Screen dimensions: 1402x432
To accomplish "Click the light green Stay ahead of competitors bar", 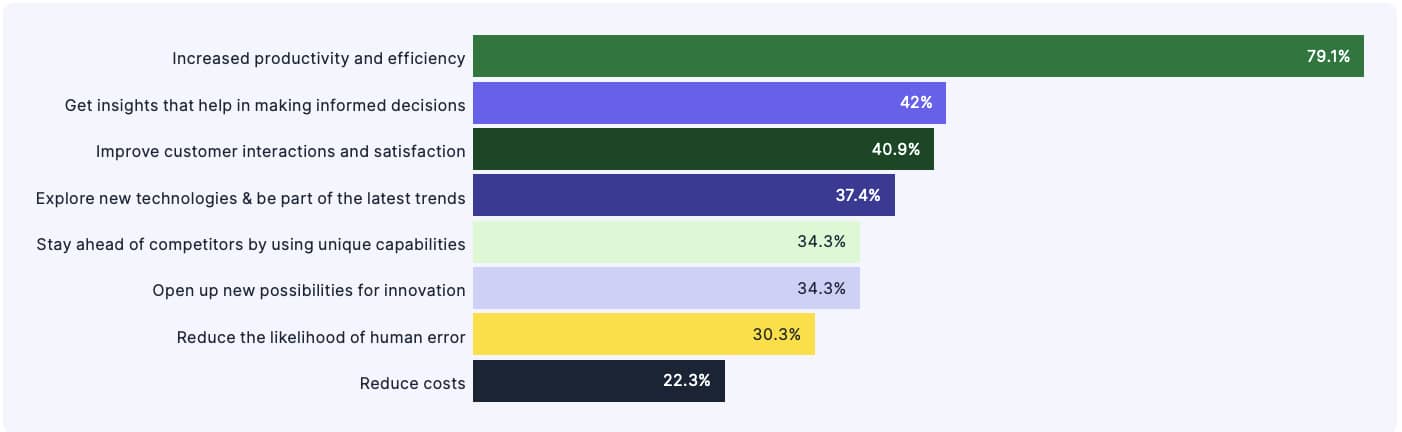I will (630, 242).
